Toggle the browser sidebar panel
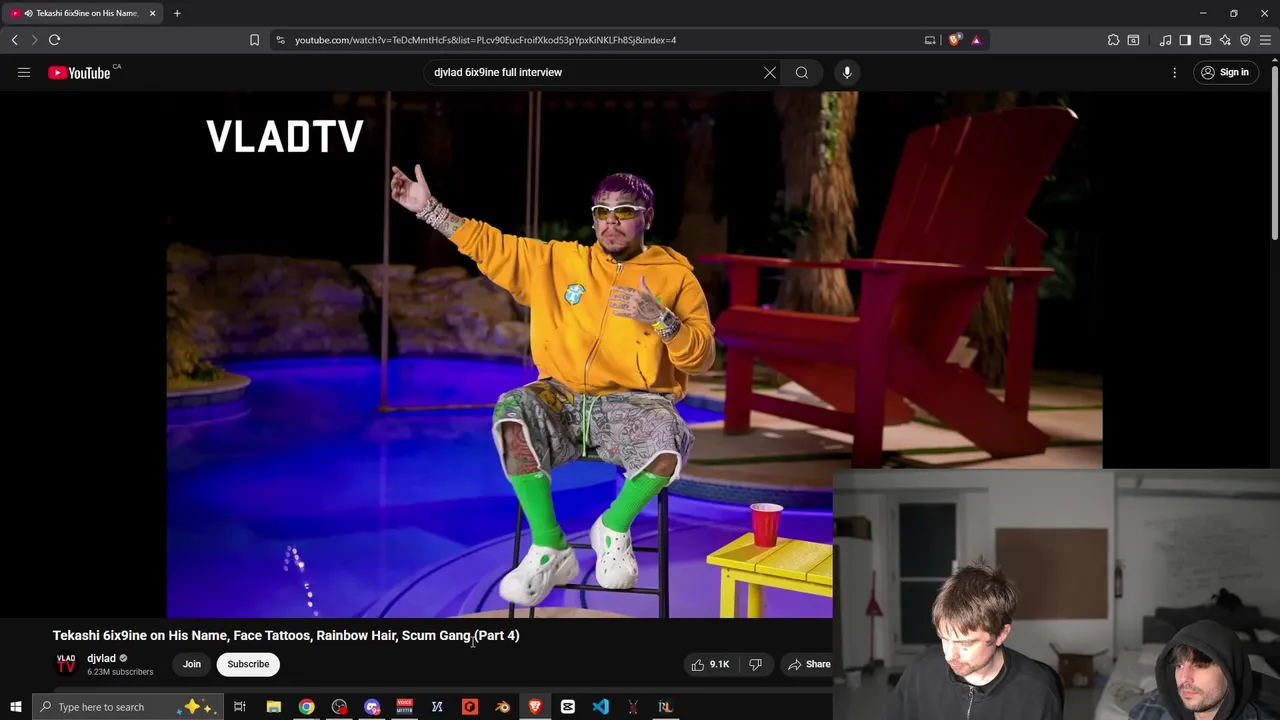This screenshot has height=720, width=1280. tap(1185, 40)
